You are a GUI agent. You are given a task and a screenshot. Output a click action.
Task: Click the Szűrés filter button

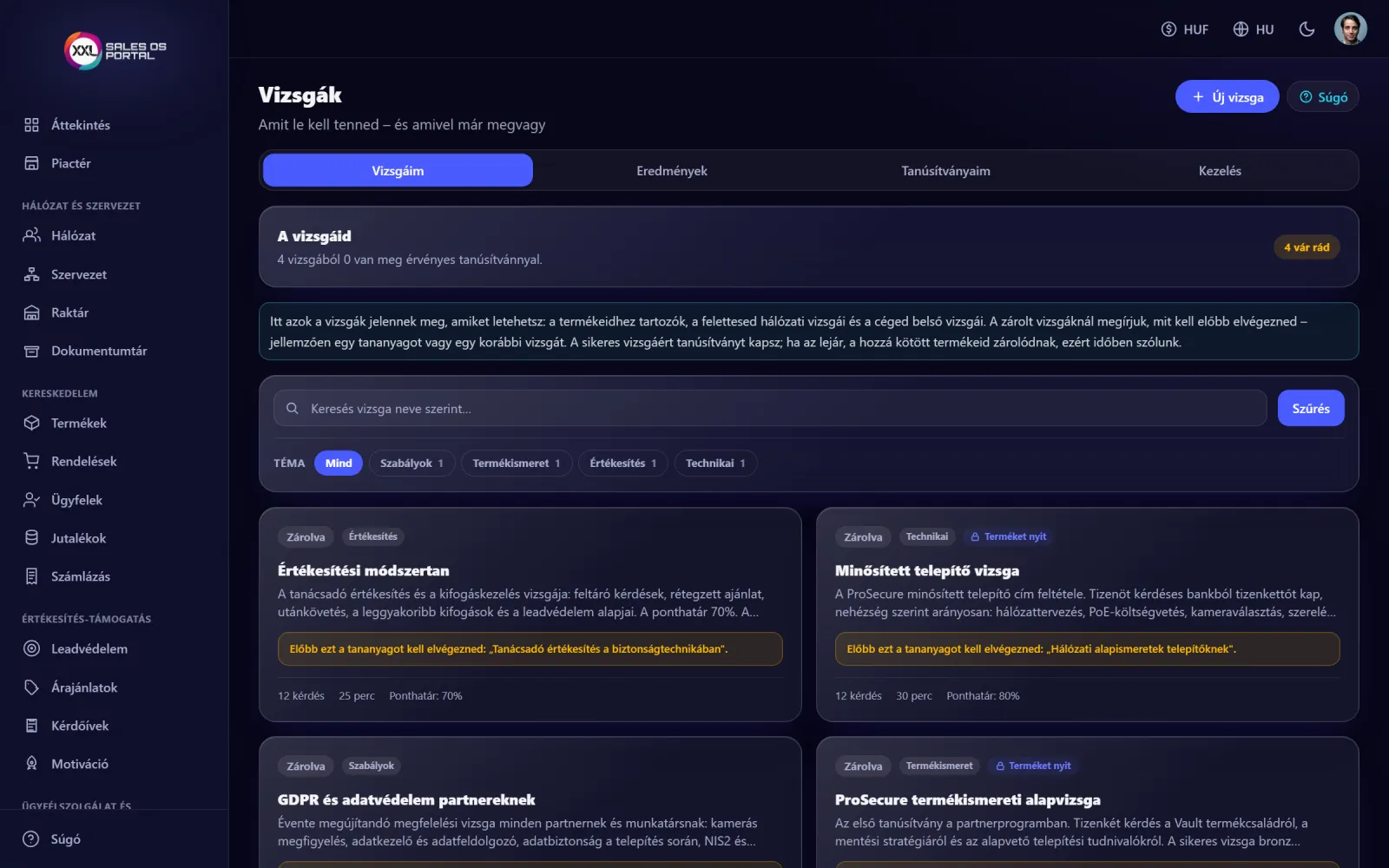coord(1311,408)
